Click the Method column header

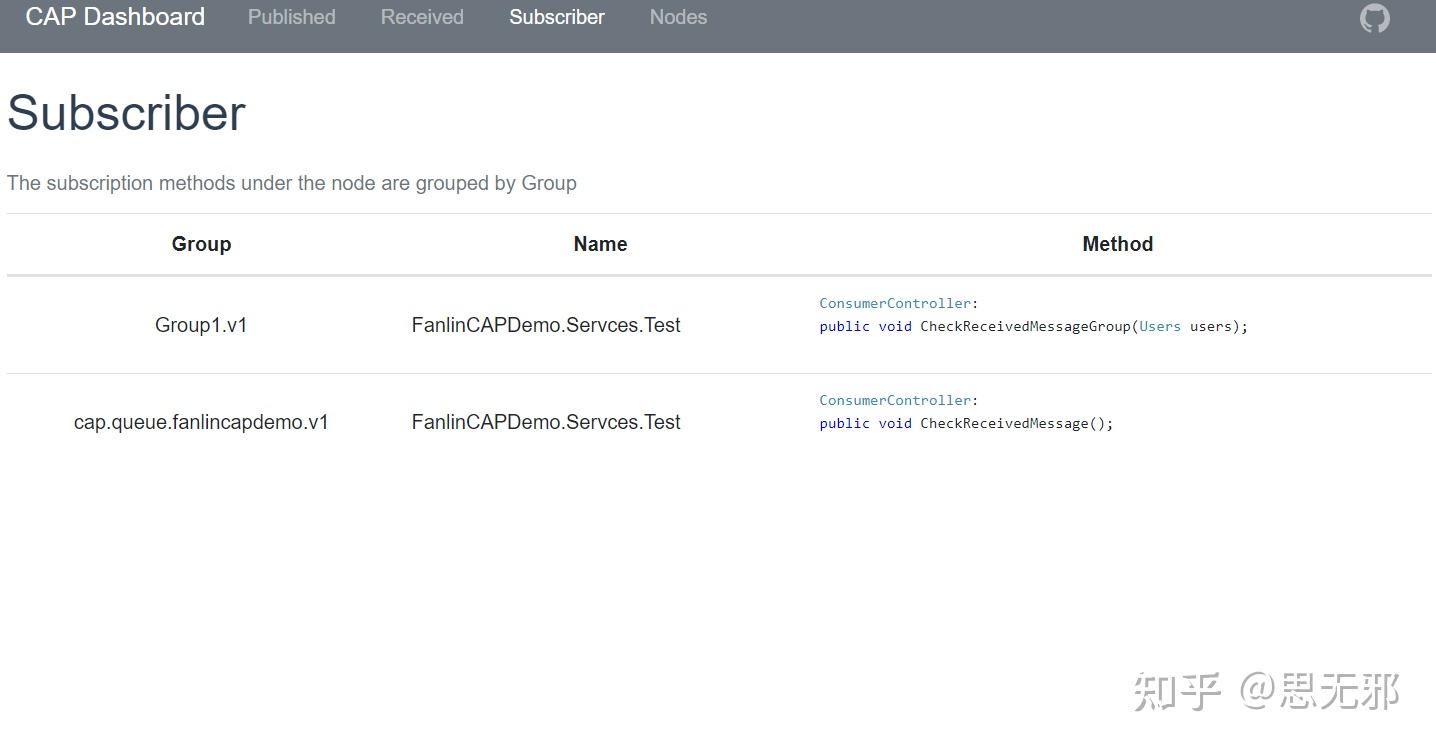[x=1117, y=244]
